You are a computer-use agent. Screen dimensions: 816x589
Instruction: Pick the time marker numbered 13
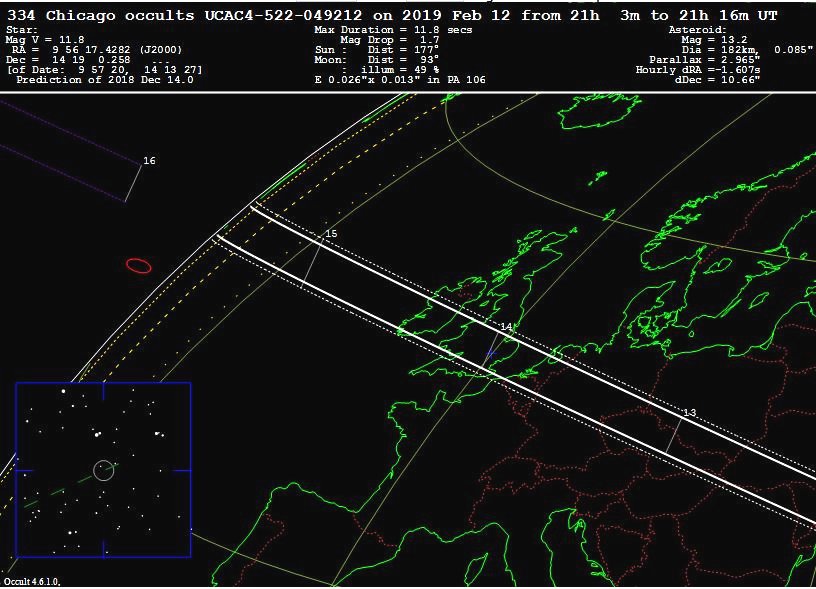(689, 412)
